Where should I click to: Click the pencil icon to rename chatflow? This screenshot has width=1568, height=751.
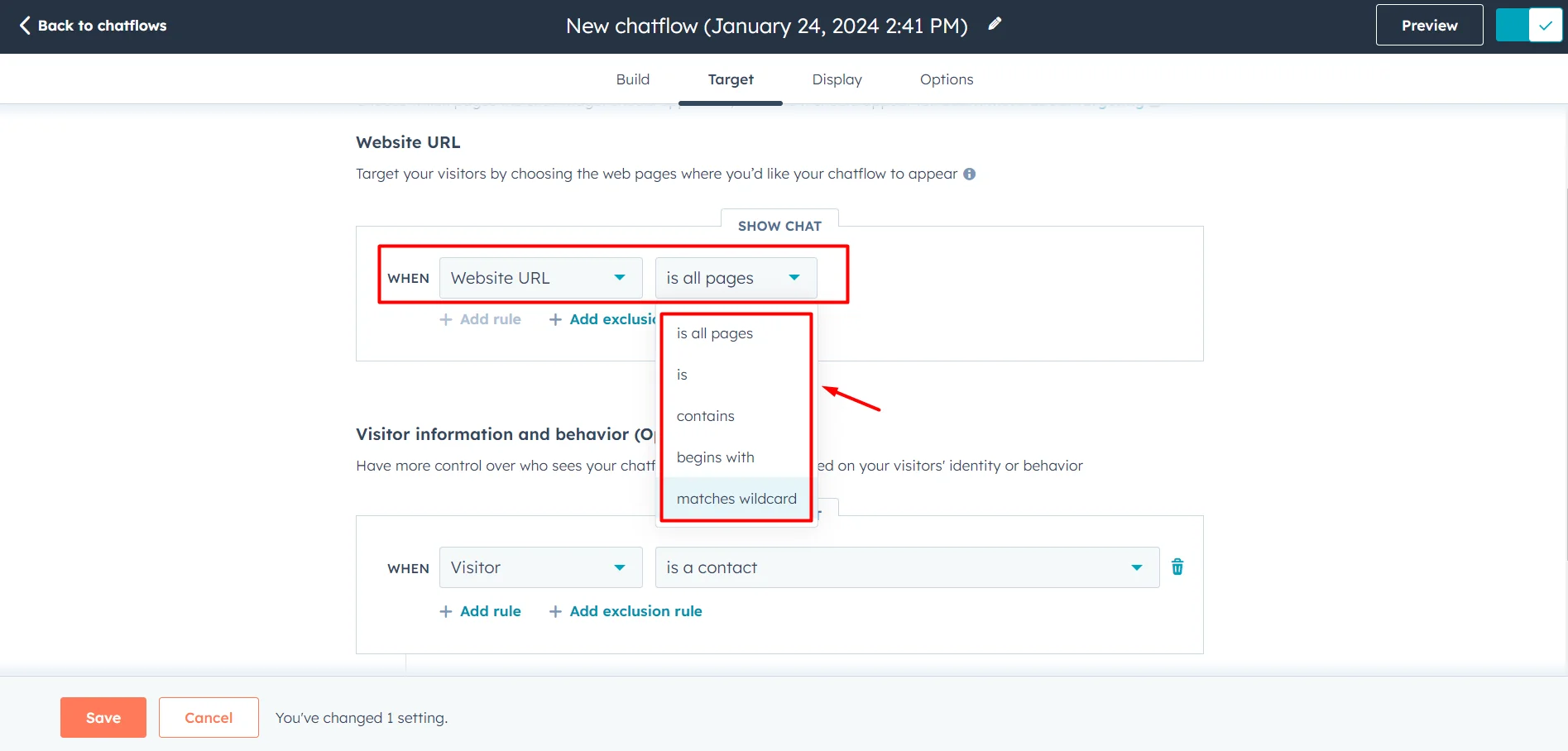pos(995,25)
